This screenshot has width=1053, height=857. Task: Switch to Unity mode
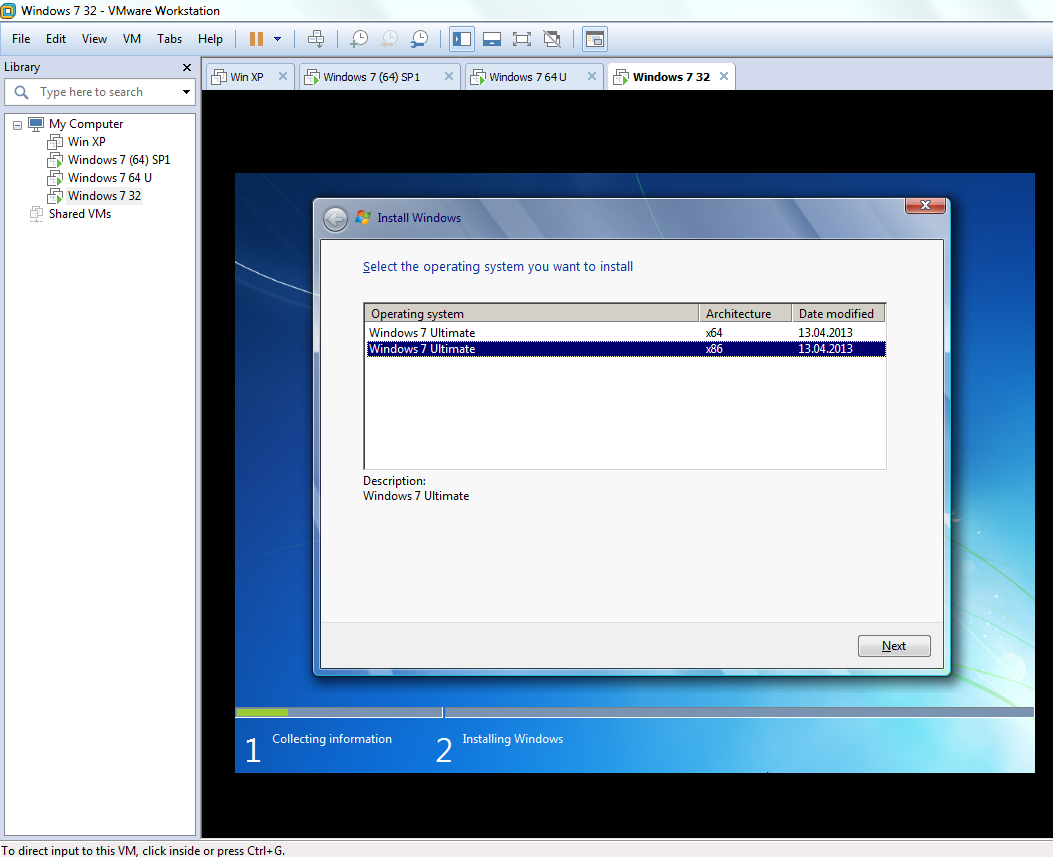coord(552,39)
